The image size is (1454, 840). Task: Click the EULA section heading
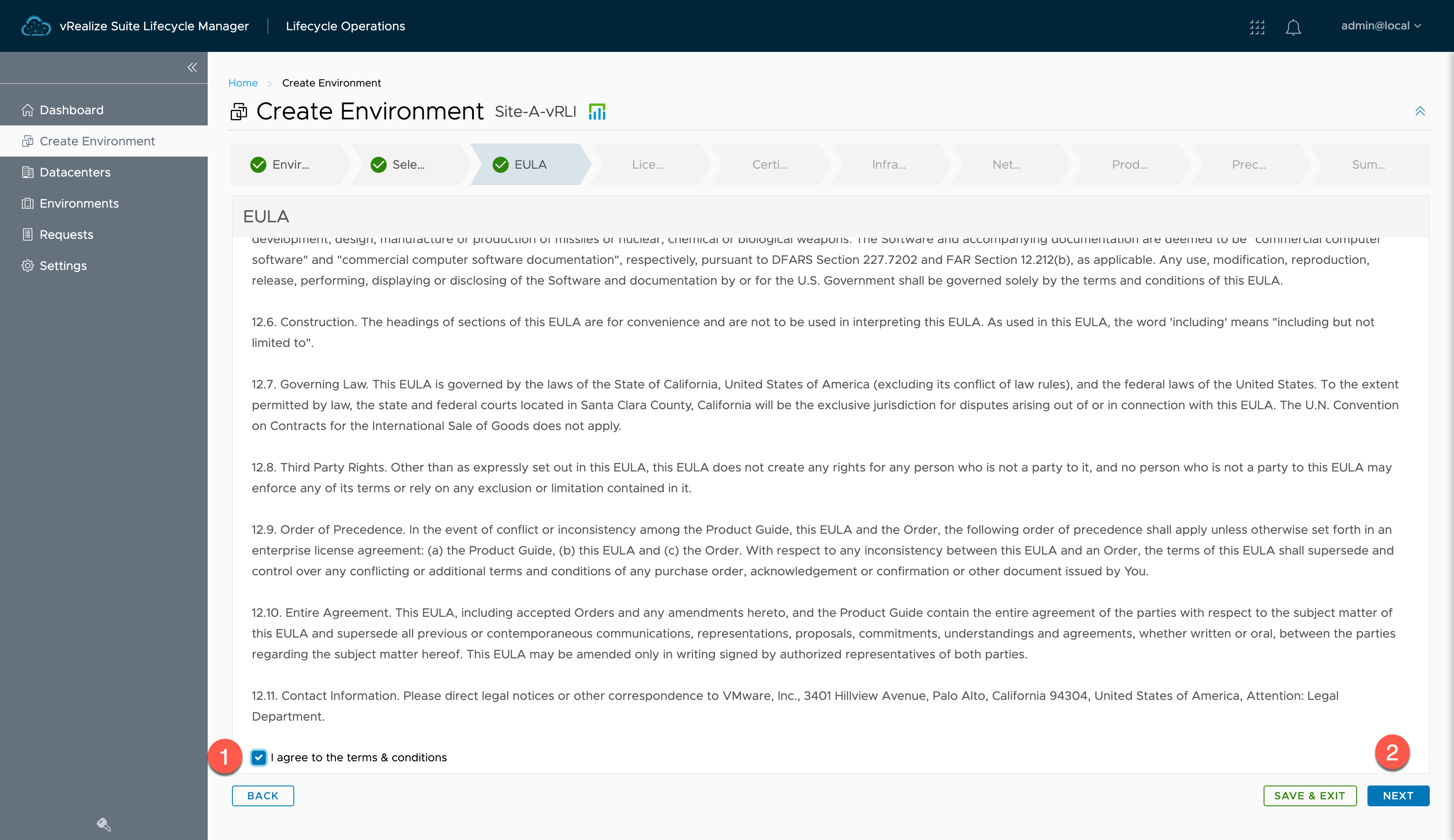(266, 216)
